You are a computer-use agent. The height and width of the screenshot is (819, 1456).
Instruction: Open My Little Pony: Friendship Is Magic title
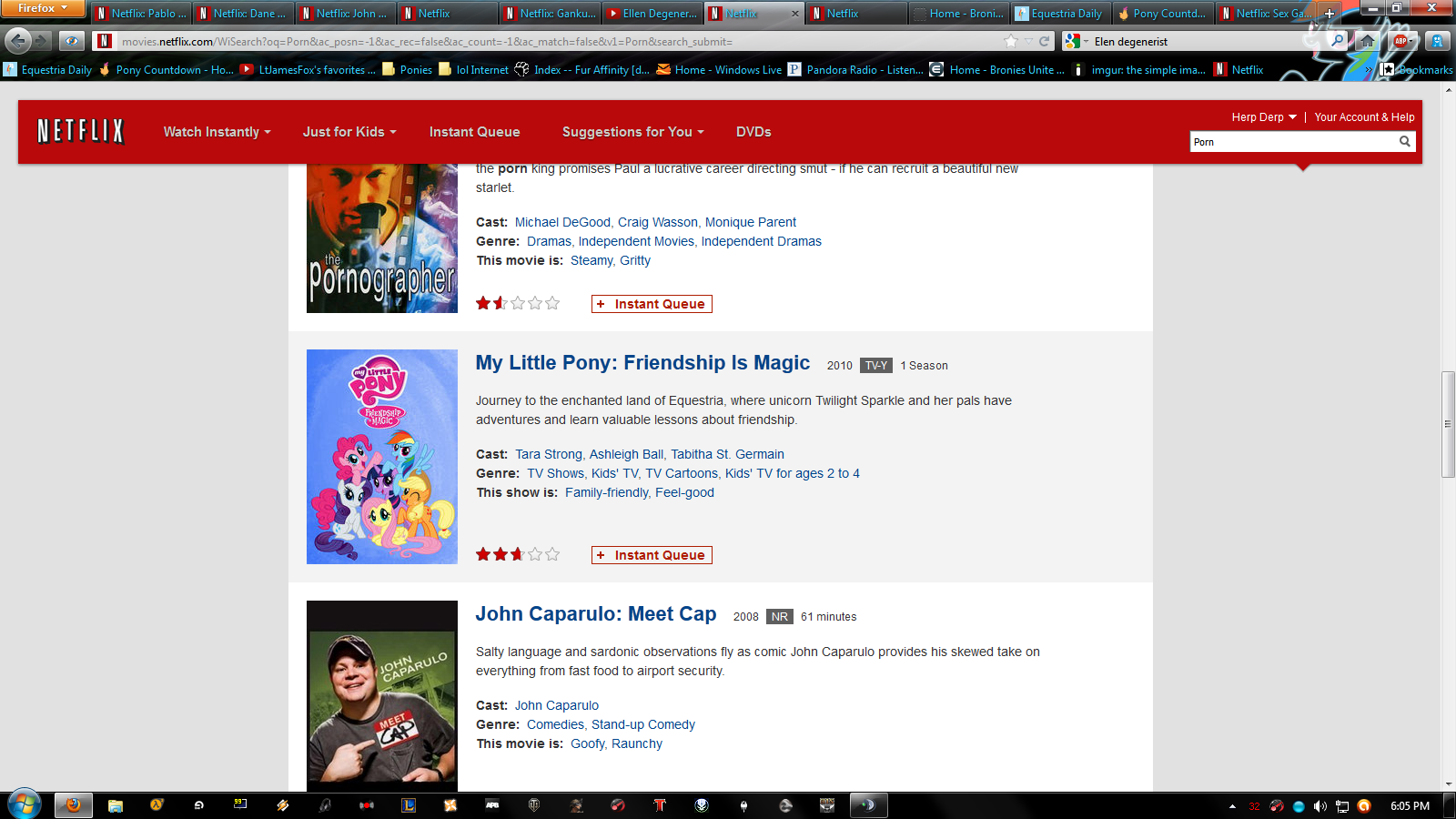[642, 363]
